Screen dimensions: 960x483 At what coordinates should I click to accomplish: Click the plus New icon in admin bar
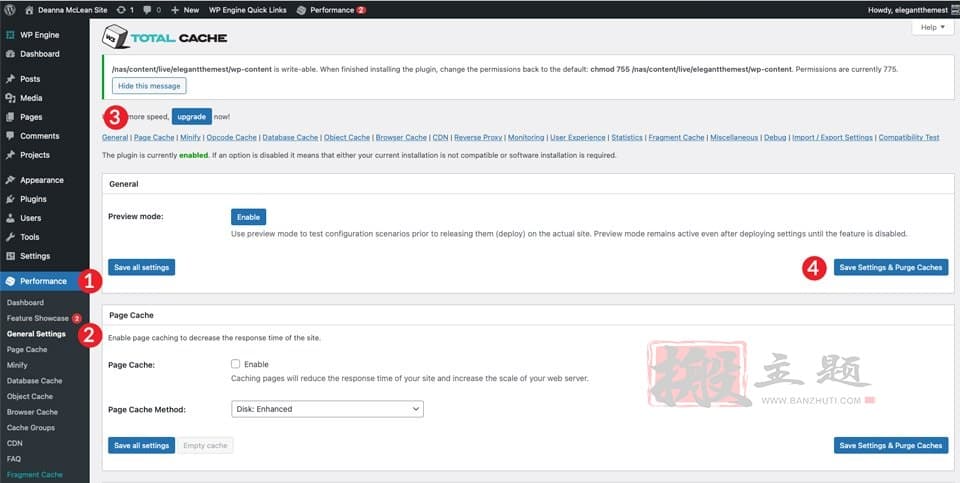(175, 10)
